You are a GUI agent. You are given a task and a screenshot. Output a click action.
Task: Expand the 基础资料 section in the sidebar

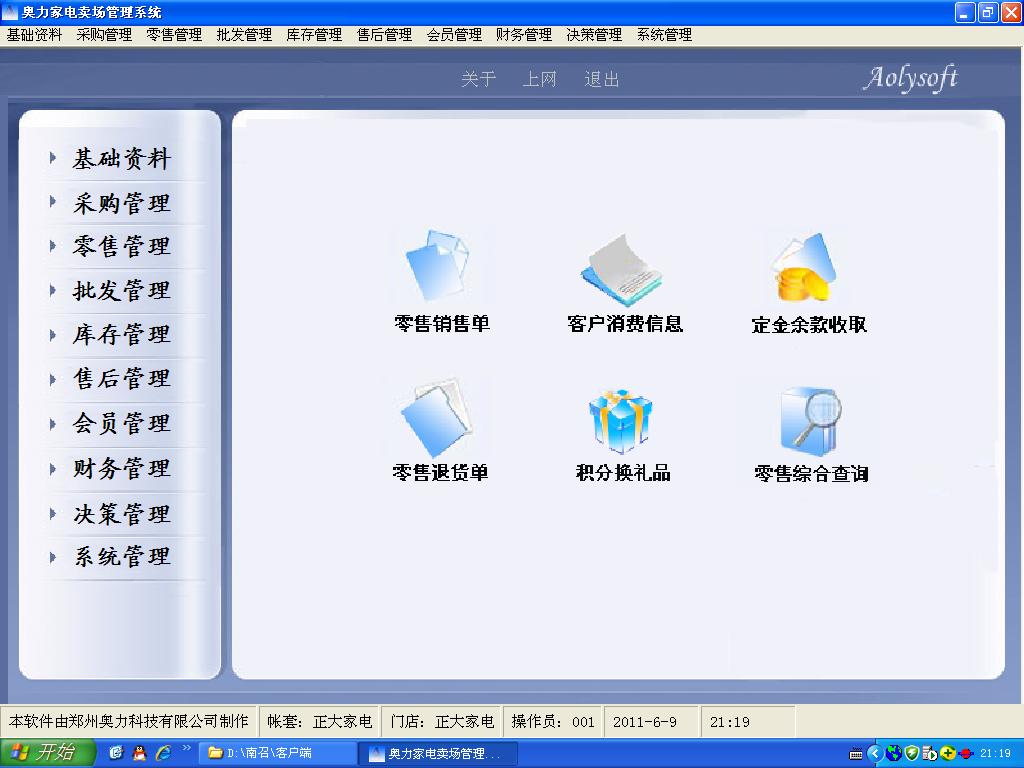click(x=120, y=157)
